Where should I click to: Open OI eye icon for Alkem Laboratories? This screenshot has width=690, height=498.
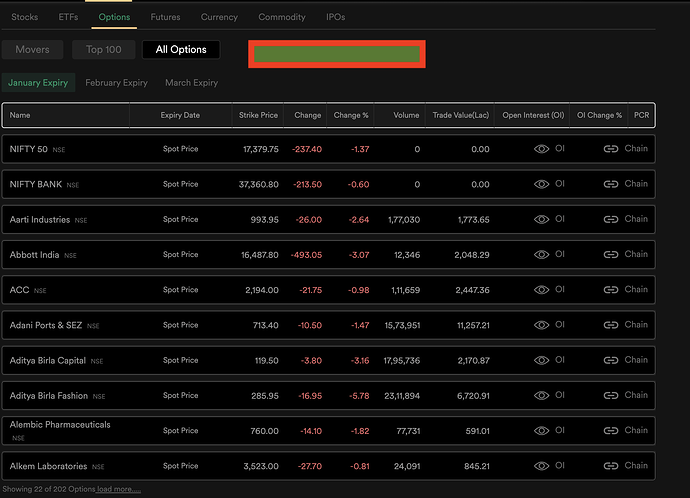pyautogui.click(x=541, y=466)
